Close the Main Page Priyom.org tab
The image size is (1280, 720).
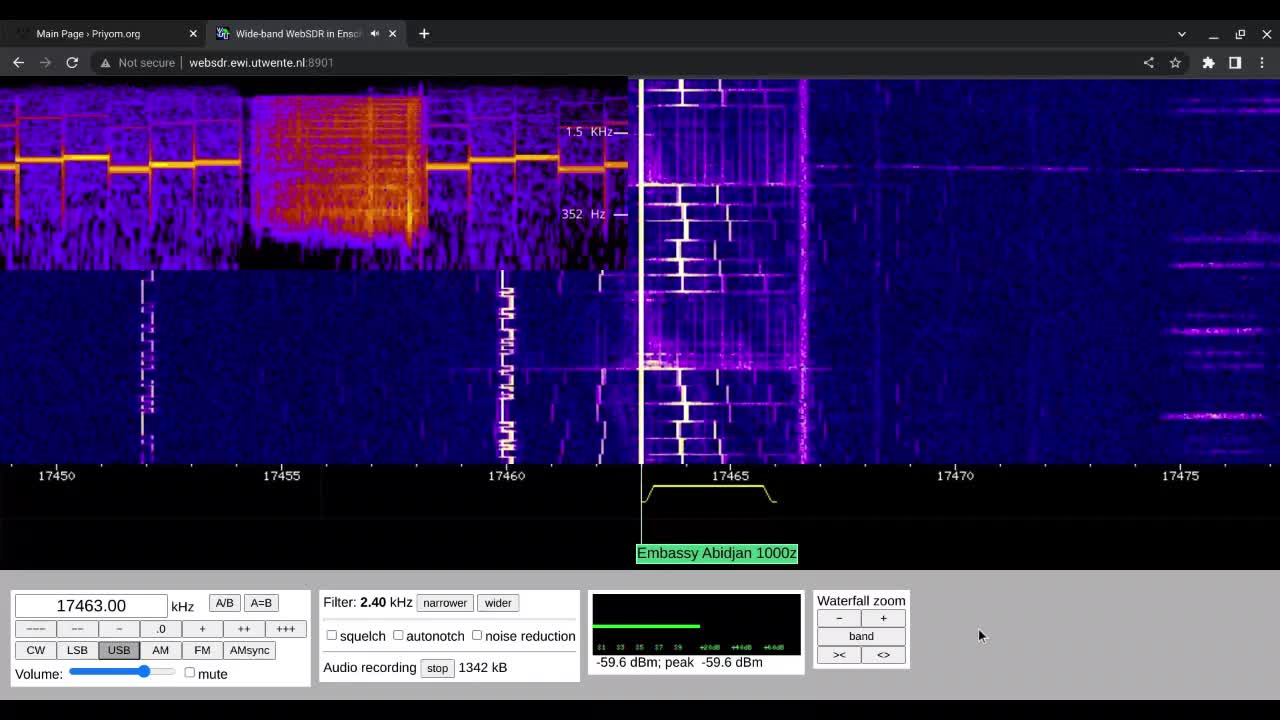click(x=193, y=33)
